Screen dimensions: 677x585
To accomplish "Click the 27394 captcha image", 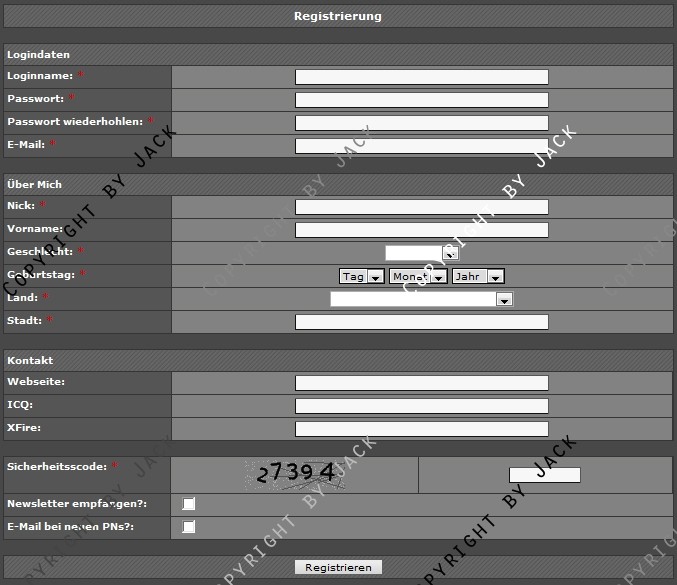I will (x=296, y=474).
